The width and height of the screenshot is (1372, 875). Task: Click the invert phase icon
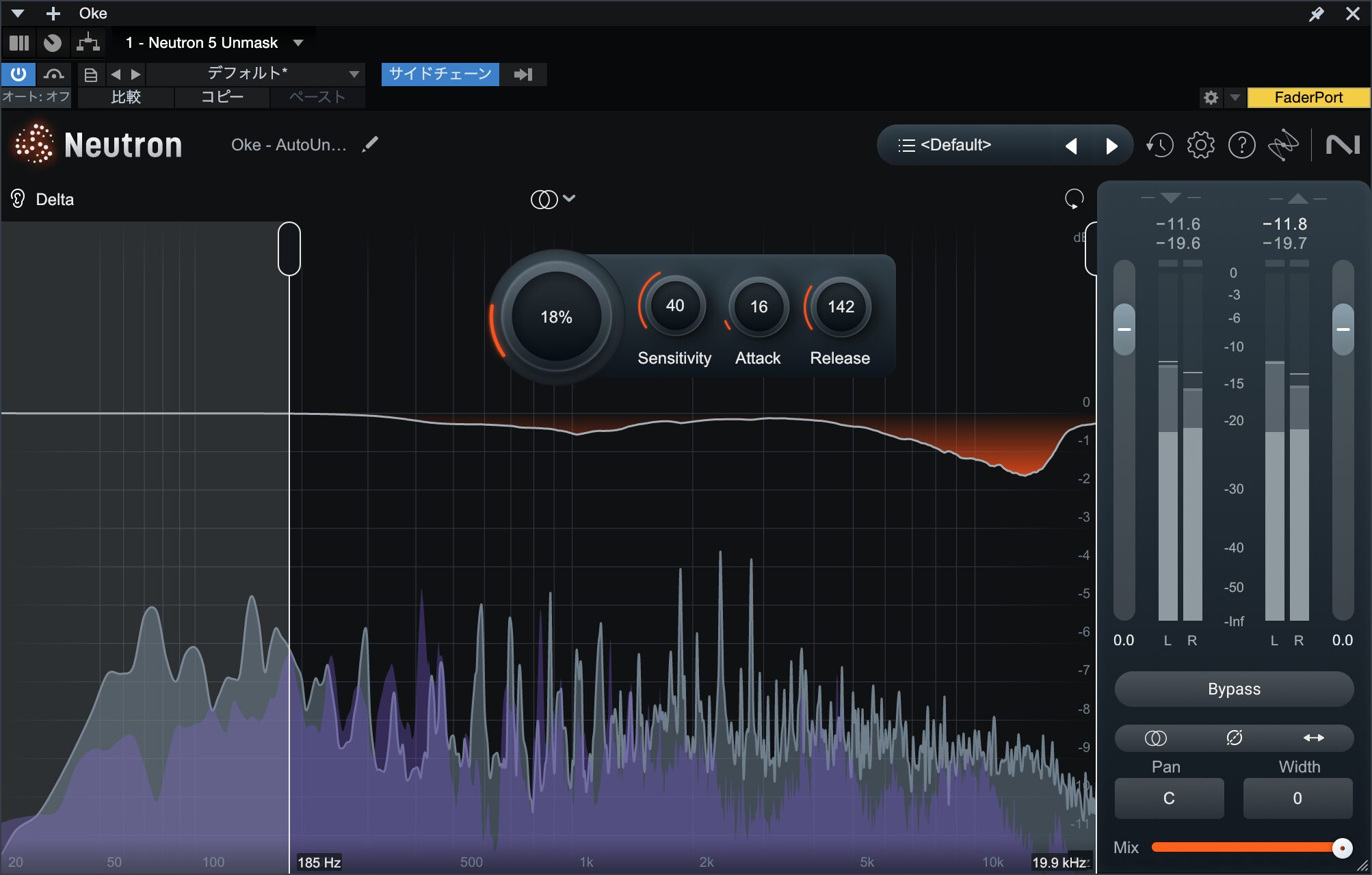(1234, 738)
